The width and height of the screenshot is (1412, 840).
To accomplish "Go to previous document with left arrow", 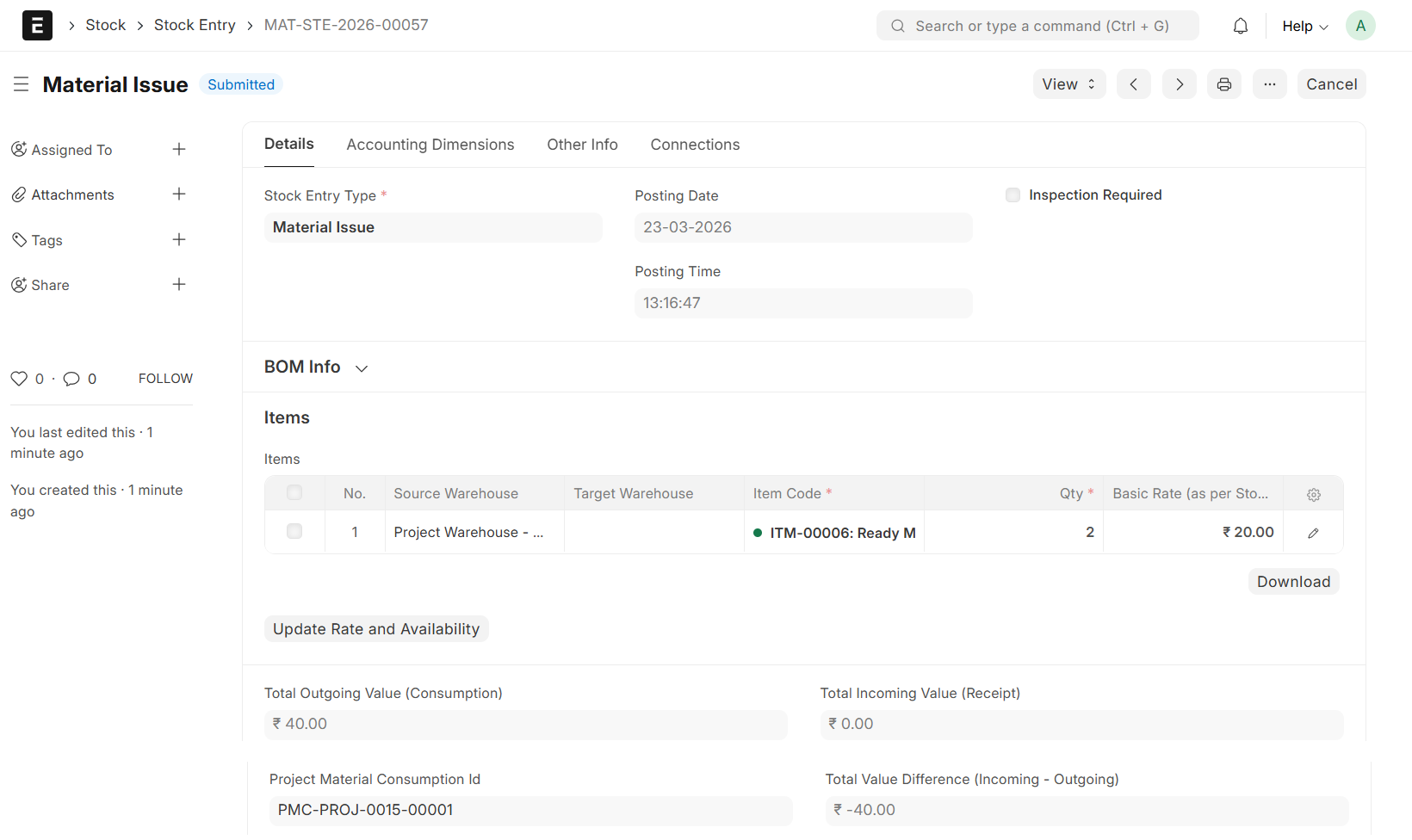I will pos(1133,84).
